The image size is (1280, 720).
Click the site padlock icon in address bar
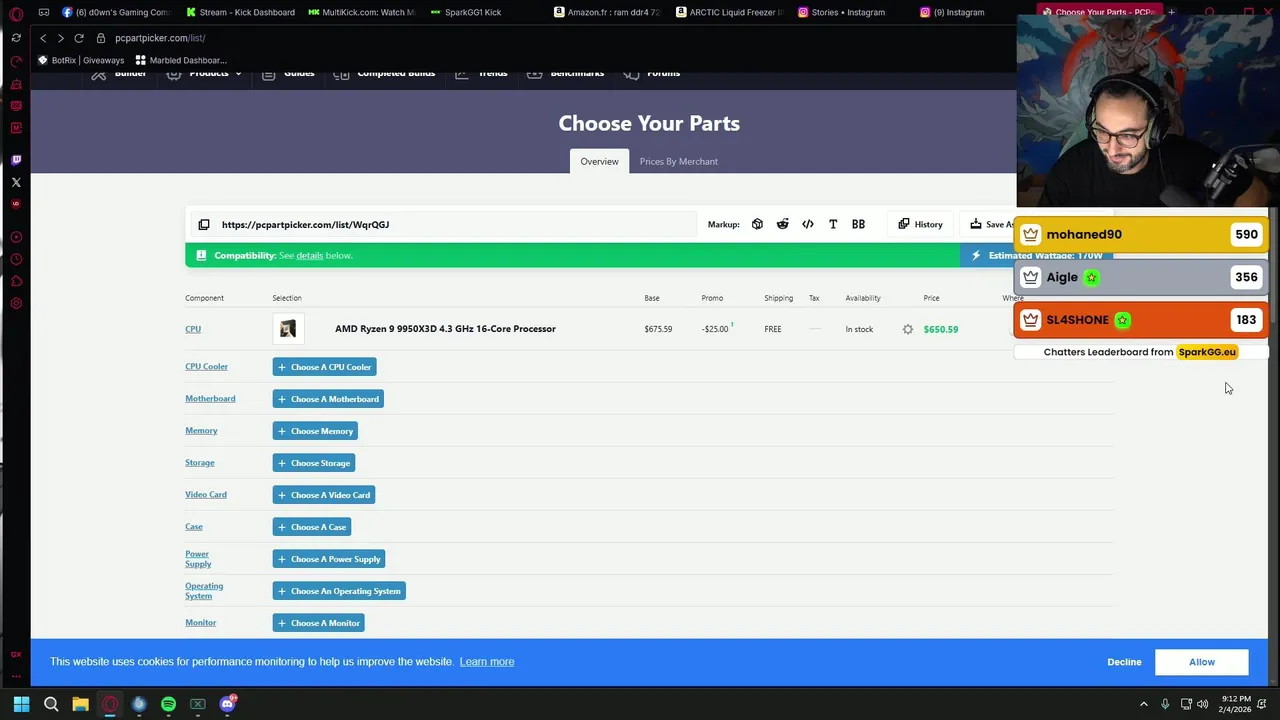101,38
